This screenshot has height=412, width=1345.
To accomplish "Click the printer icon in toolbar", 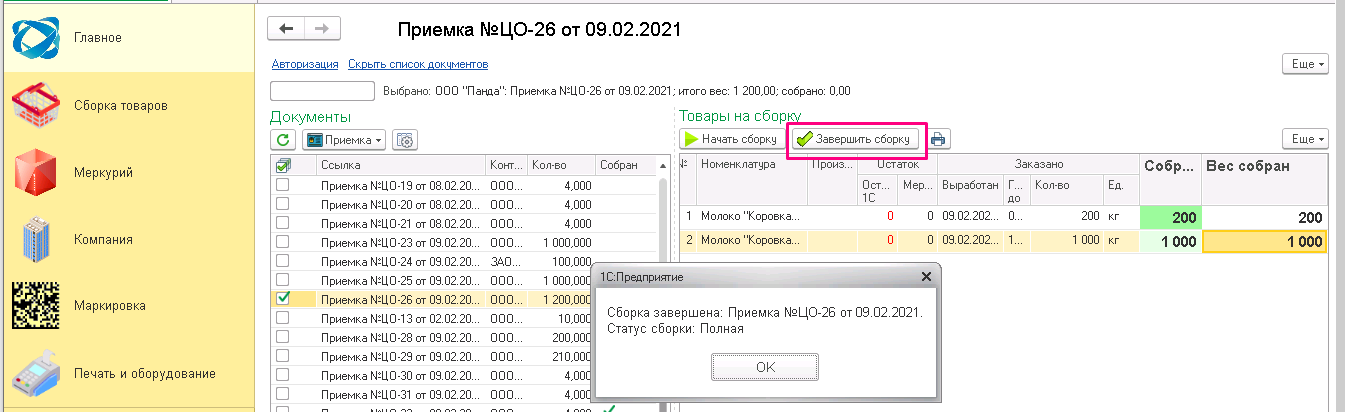I will (x=939, y=139).
